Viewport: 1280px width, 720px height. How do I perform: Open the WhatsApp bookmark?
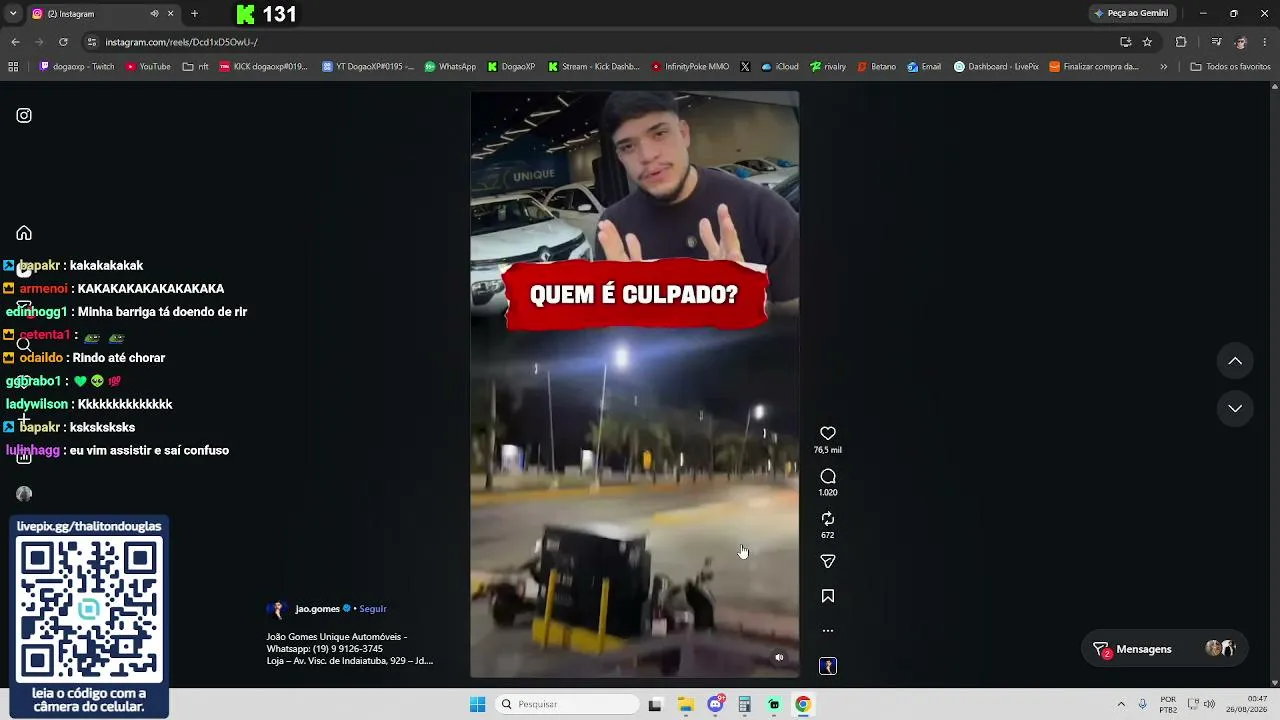click(450, 67)
